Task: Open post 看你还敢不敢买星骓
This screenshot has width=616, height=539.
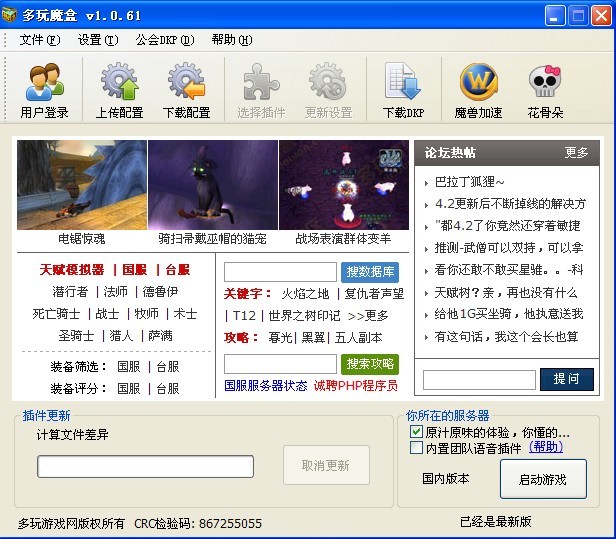Action: [x=509, y=270]
